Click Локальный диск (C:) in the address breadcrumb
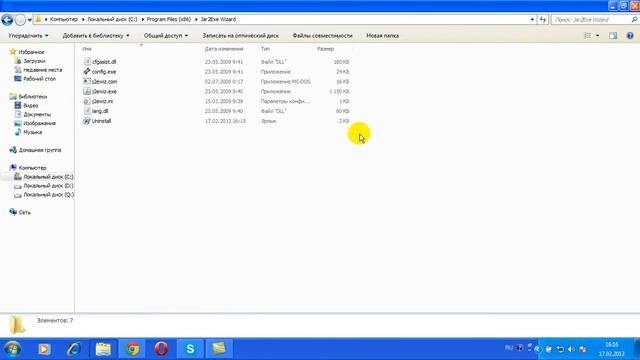The height and width of the screenshot is (360, 640). [112, 19]
